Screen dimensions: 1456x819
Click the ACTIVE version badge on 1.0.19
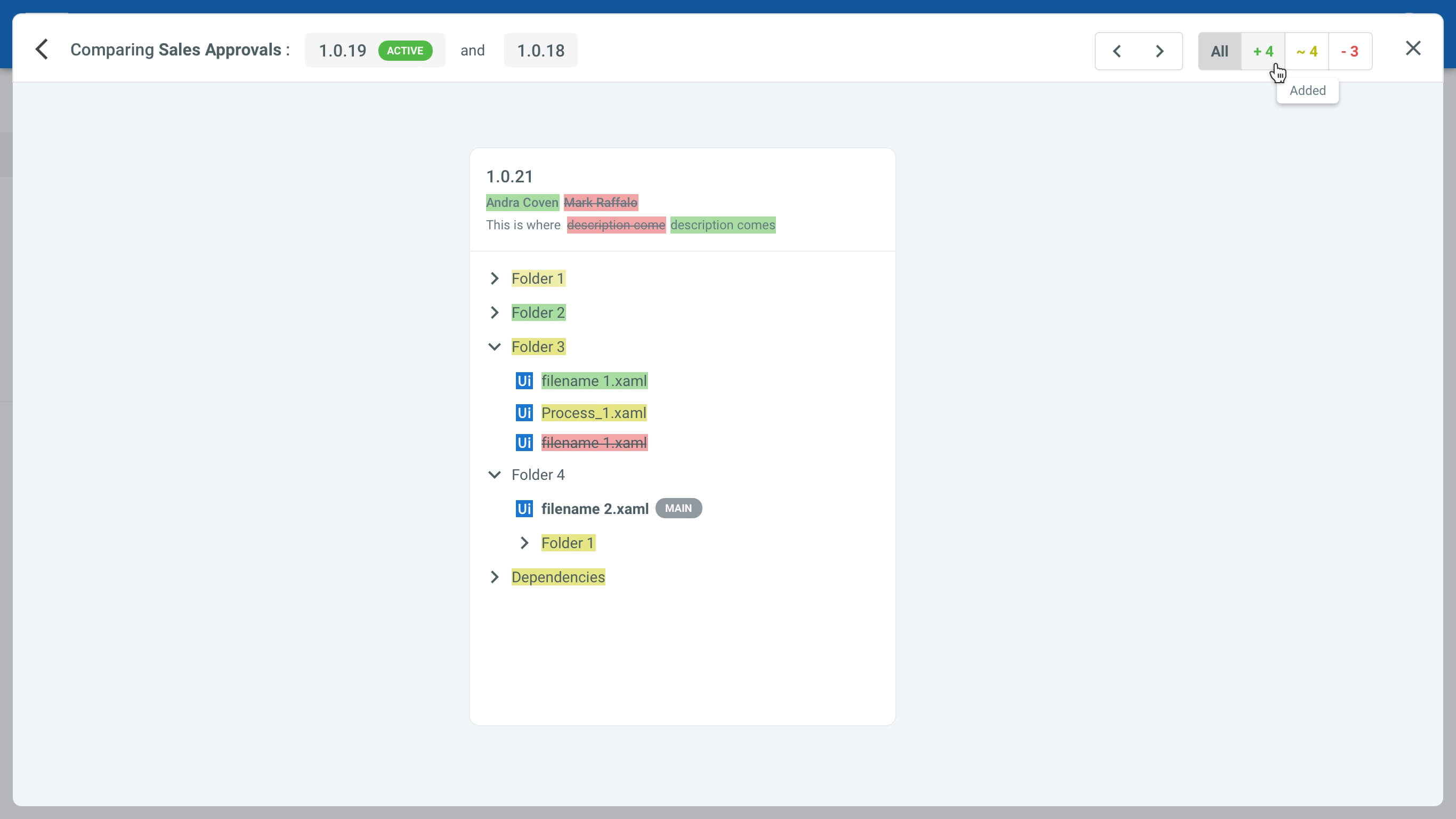point(404,50)
